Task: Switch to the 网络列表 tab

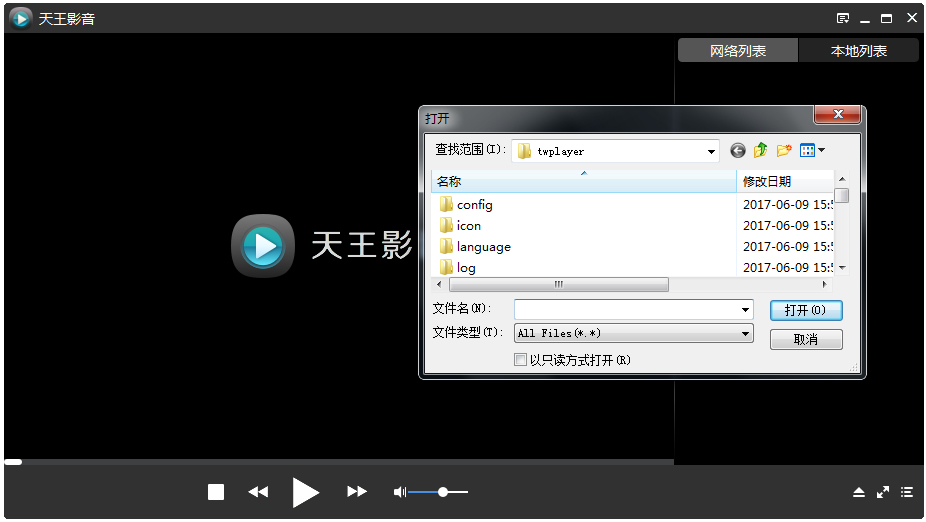Action: 738,51
